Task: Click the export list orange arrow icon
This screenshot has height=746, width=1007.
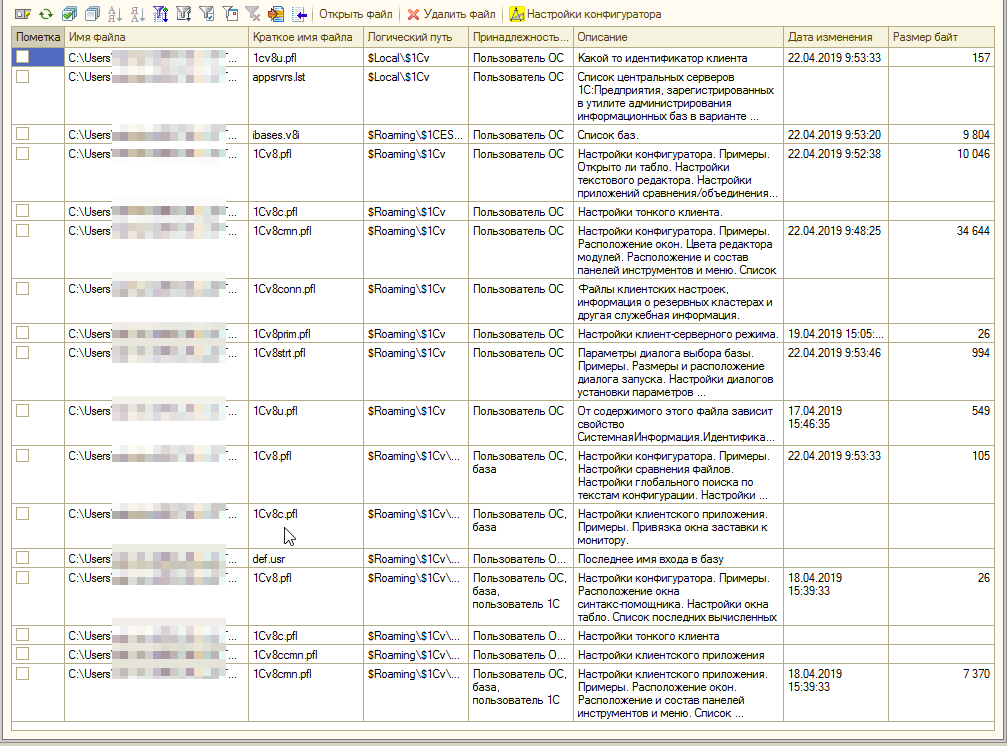Action: pos(276,13)
